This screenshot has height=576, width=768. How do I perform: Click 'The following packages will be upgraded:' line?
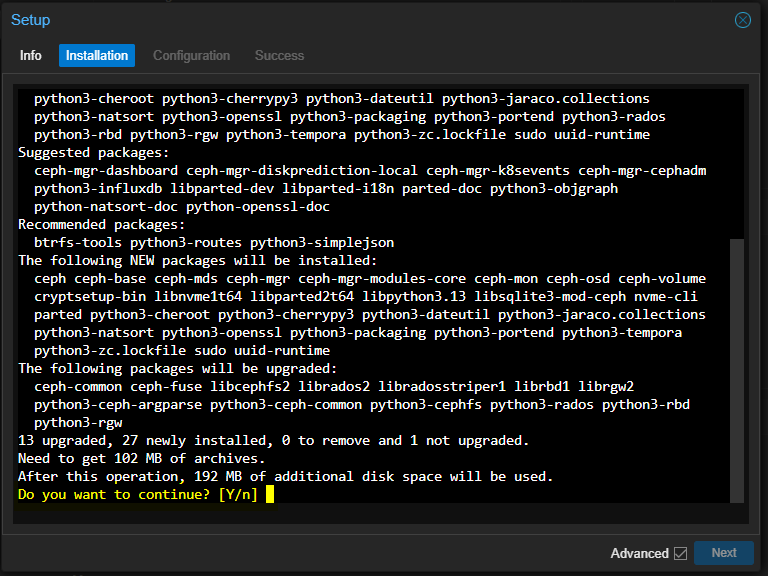pos(178,368)
